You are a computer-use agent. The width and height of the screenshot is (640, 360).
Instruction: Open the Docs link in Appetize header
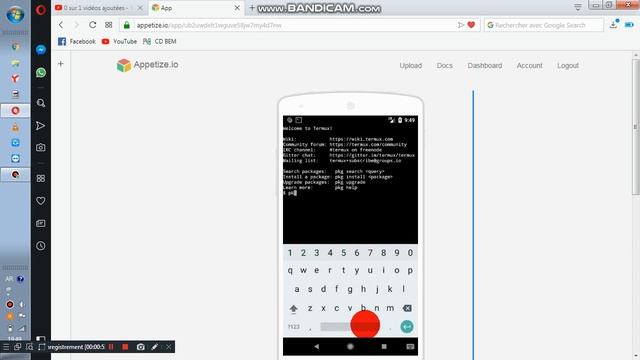pos(444,65)
